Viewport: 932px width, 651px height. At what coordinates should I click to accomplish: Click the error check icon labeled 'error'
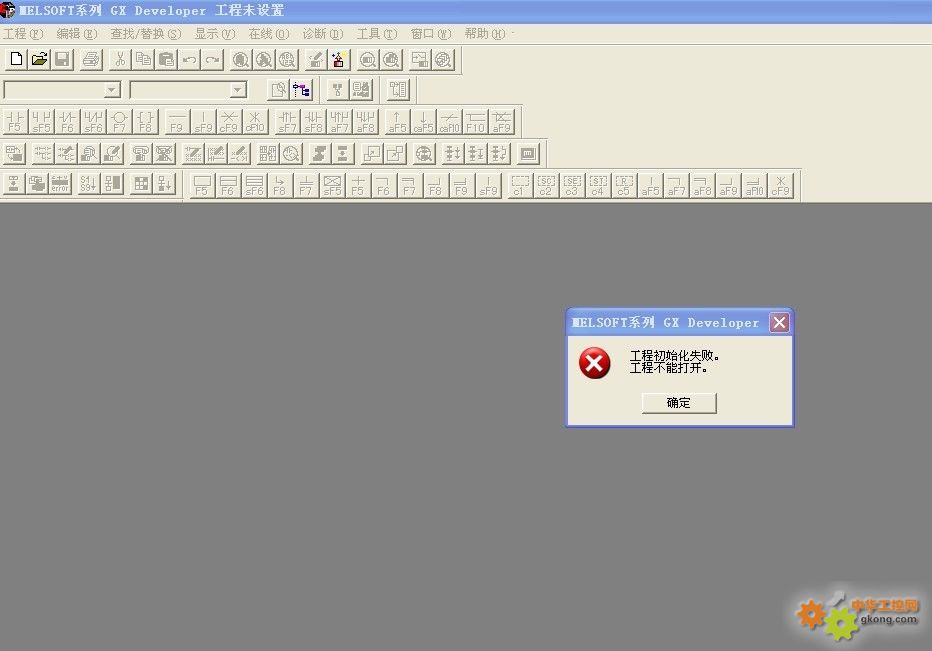(60, 184)
